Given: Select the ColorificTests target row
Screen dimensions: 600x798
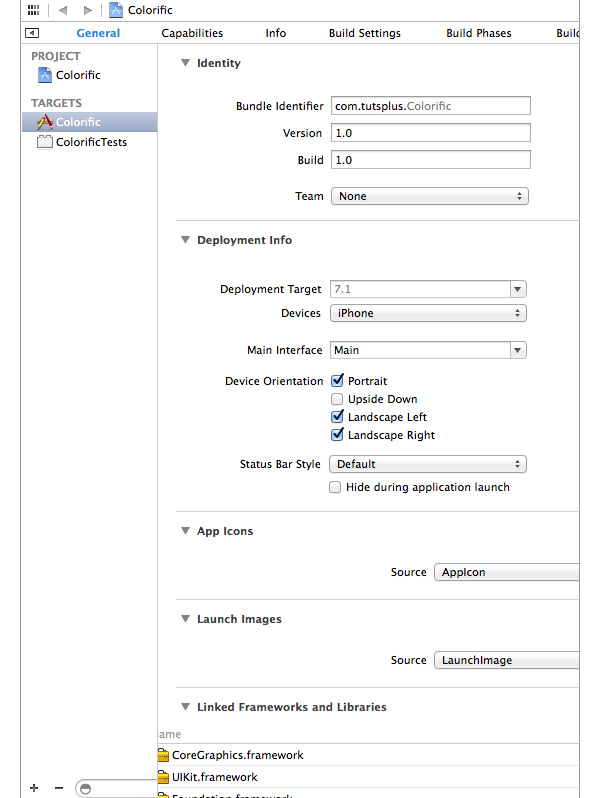Looking at the screenshot, I should tap(90, 142).
